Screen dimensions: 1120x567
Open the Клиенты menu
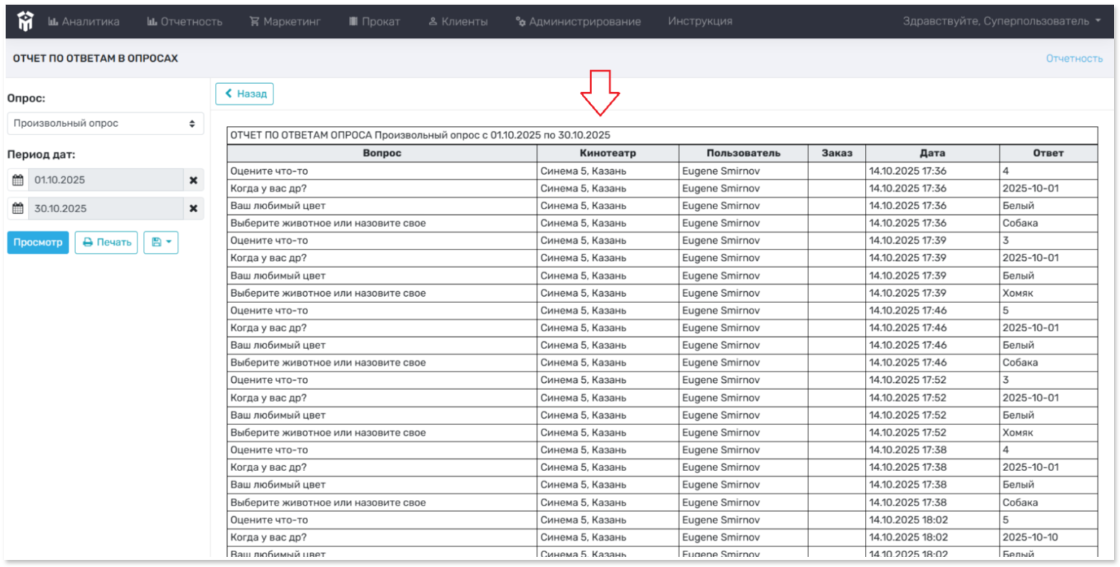pyautogui.click(x=457, y=21)
